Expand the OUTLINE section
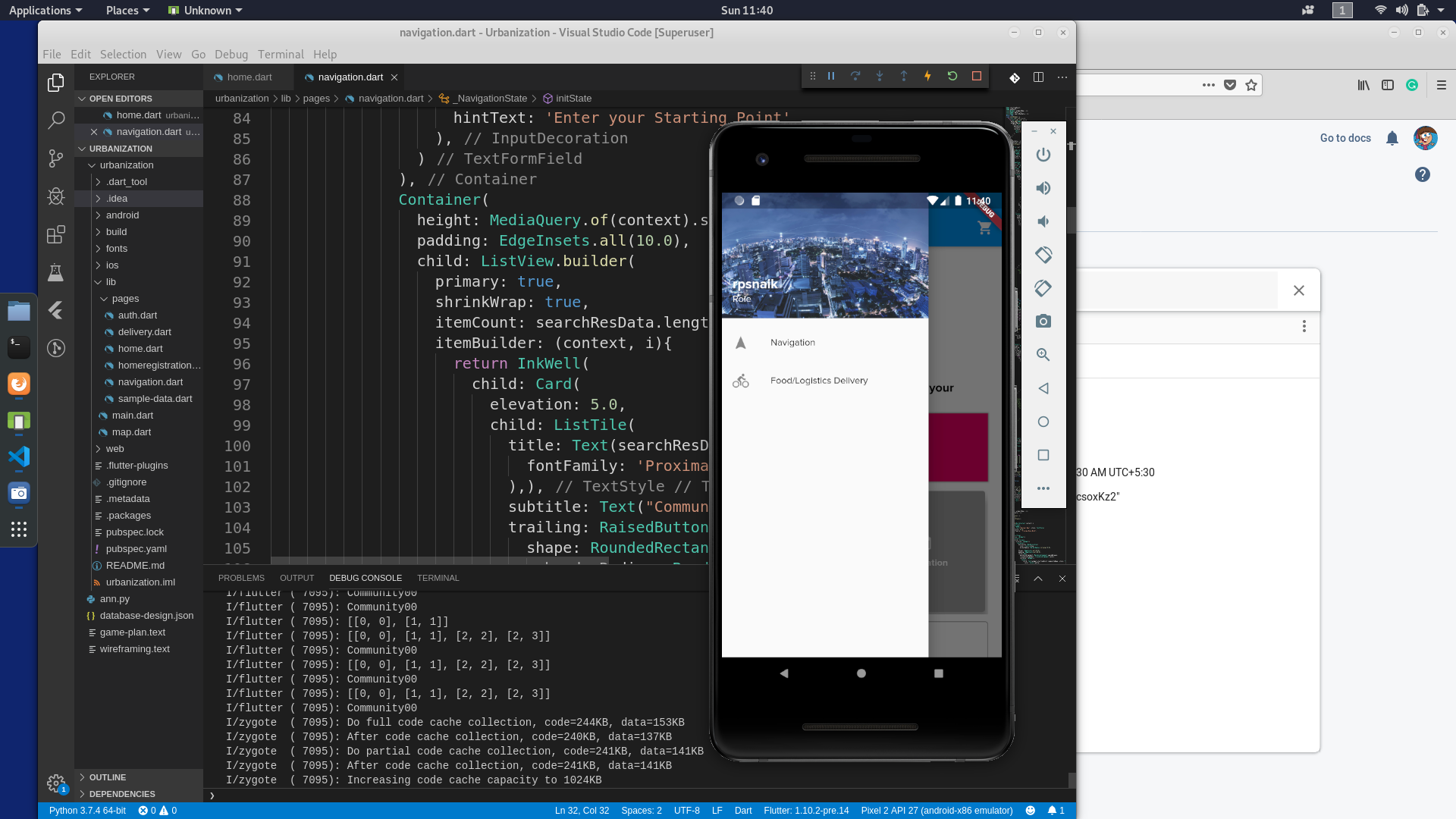Screen dimensions: 1456x819 point(108,777)
